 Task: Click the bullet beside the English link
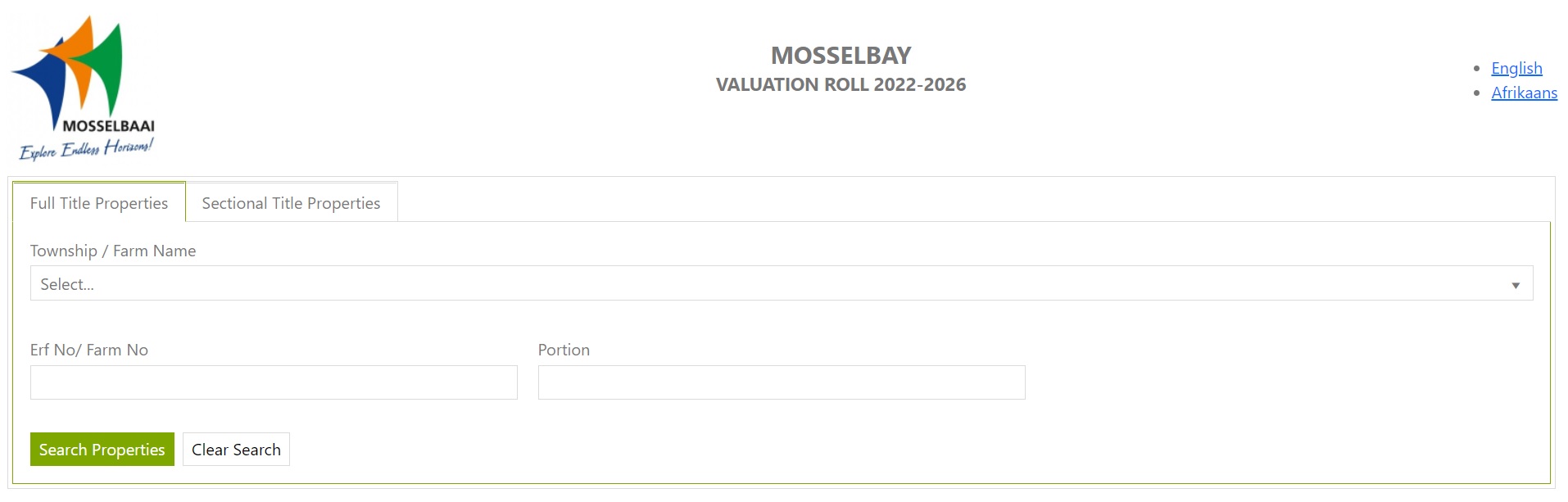tap(1476, 69)
